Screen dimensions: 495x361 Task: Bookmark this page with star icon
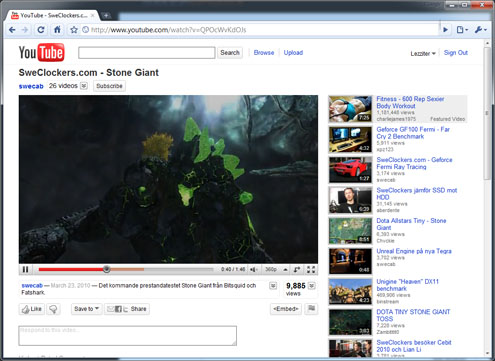pyautogui.click(x=74, y=30)
